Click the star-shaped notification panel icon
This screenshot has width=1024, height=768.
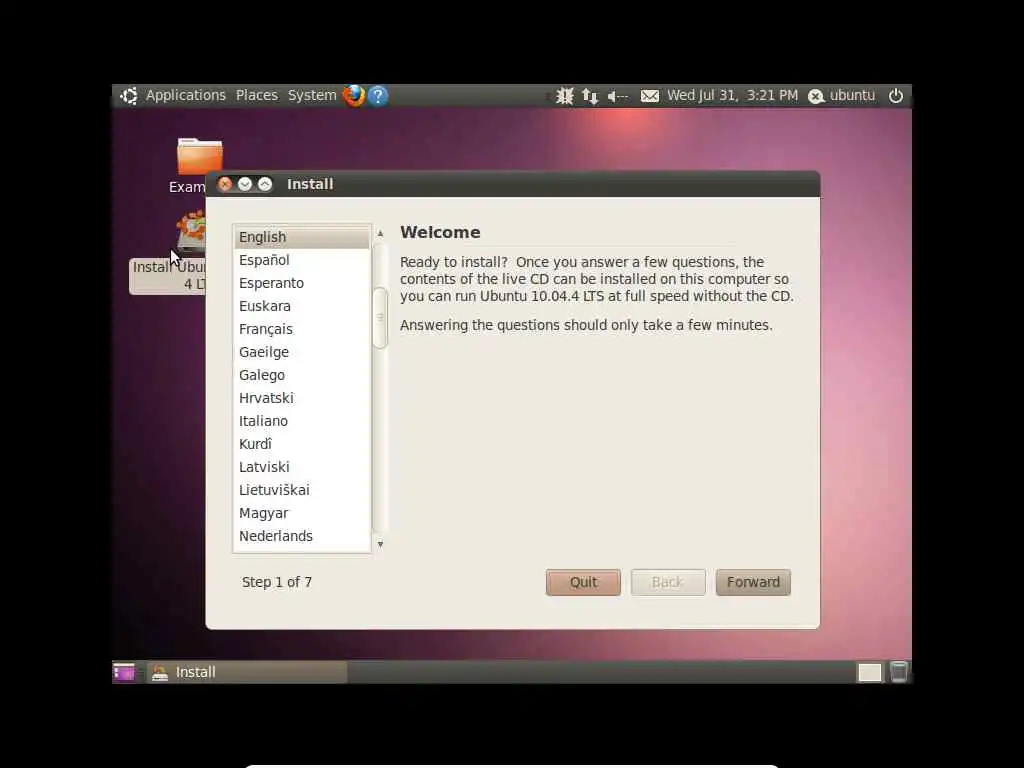click(x=564, y=96)
